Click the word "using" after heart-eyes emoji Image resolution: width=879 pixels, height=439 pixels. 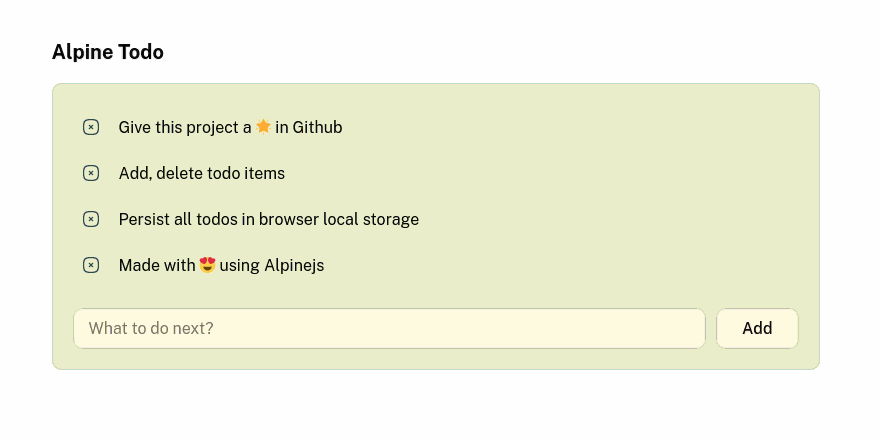point(239,266)
